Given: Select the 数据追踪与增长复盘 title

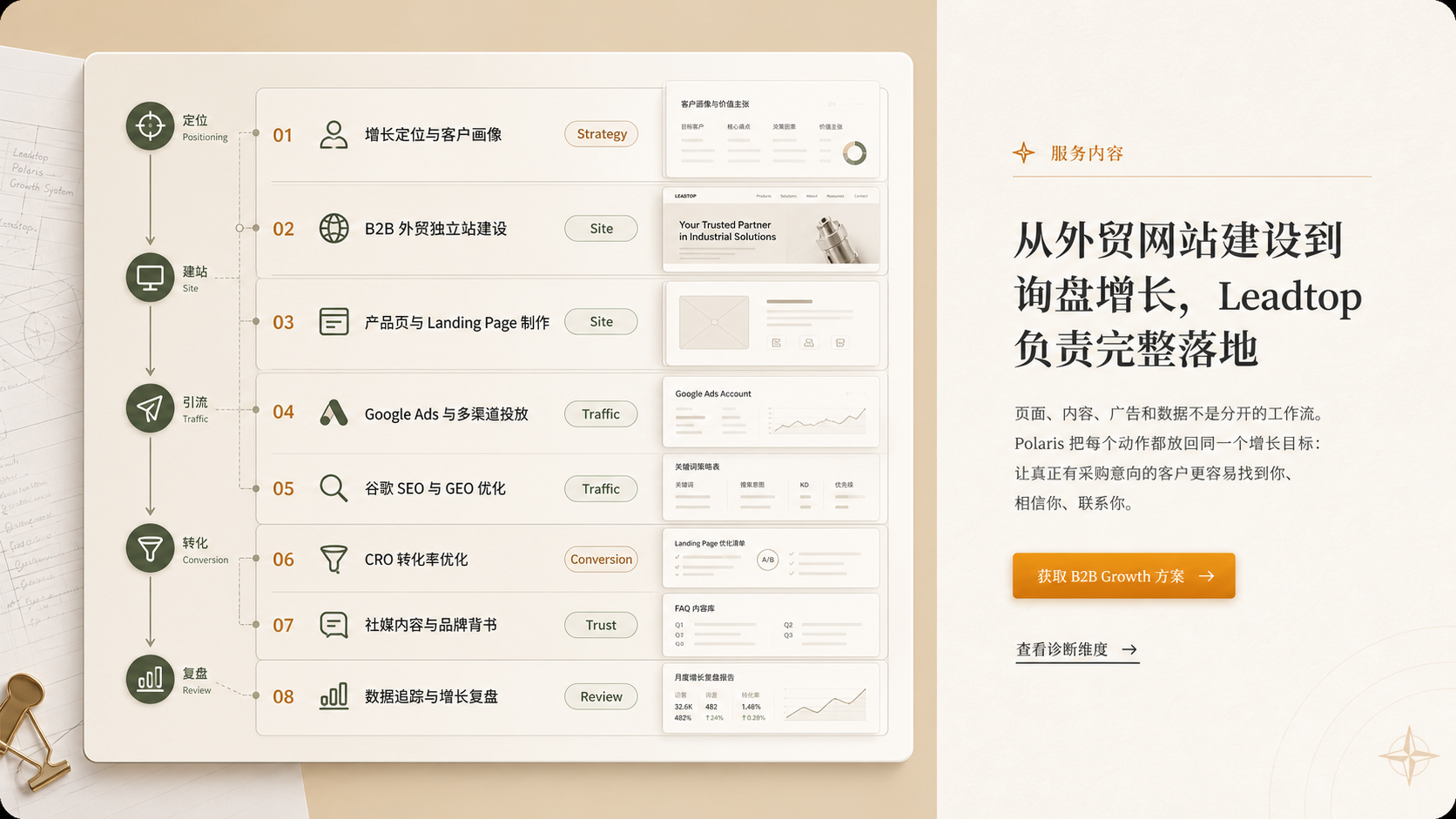Looking at the screenshot, I should (431, 696).
